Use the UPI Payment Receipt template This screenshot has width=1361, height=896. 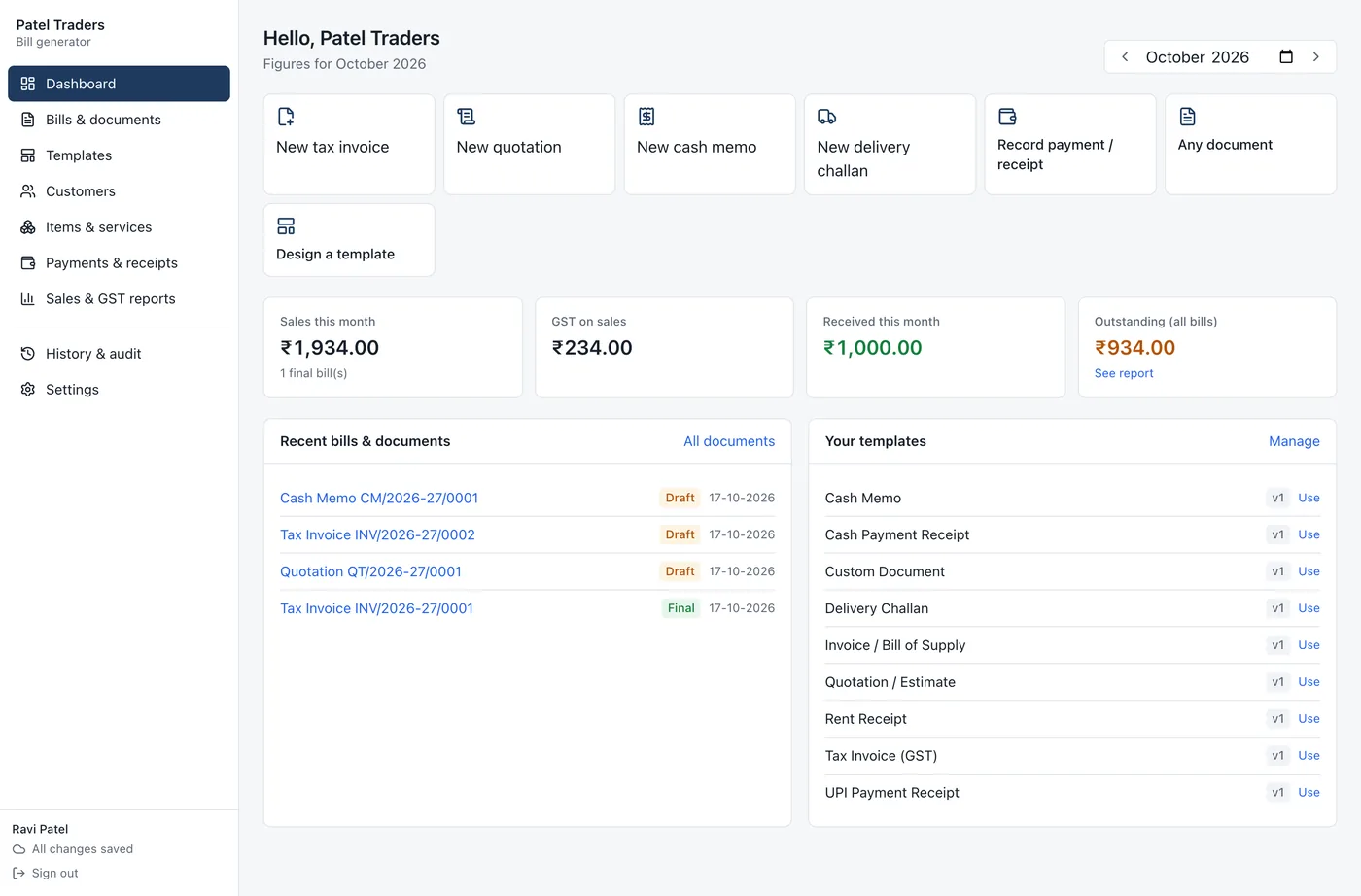coord(1309,793)
